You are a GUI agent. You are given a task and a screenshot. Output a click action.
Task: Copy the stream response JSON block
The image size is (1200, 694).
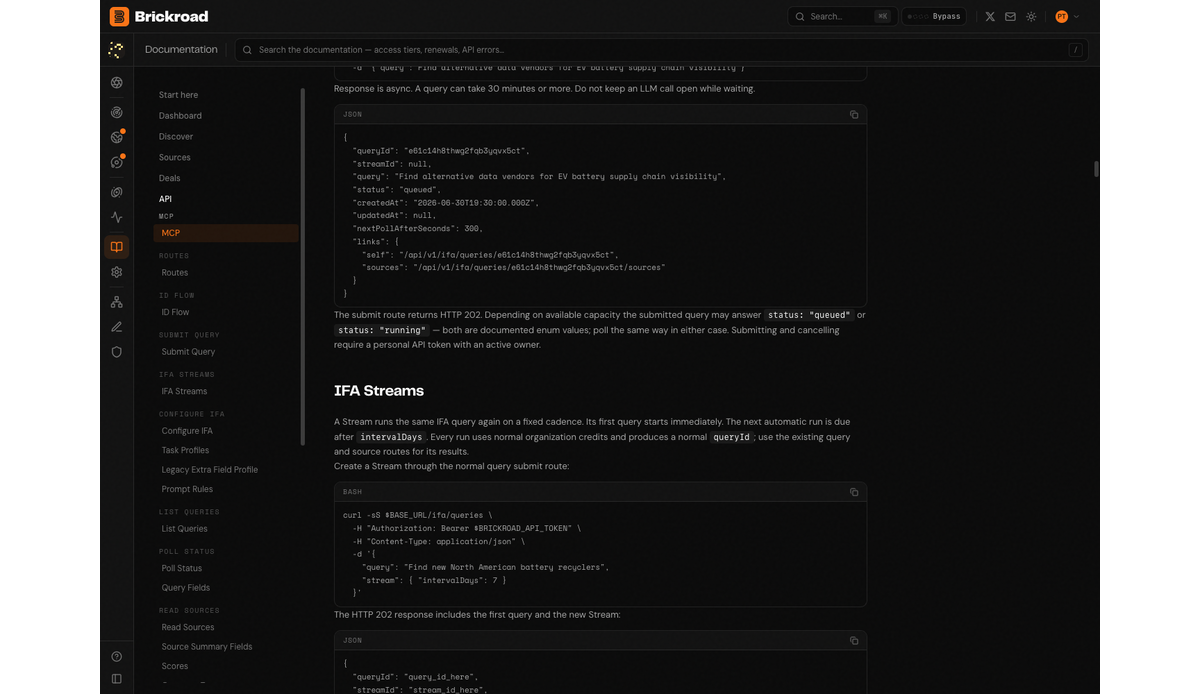854,641
